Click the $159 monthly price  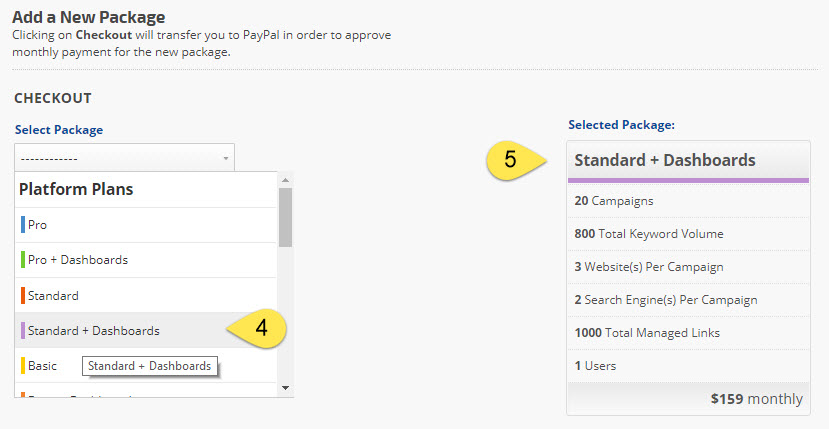point(756,399)
